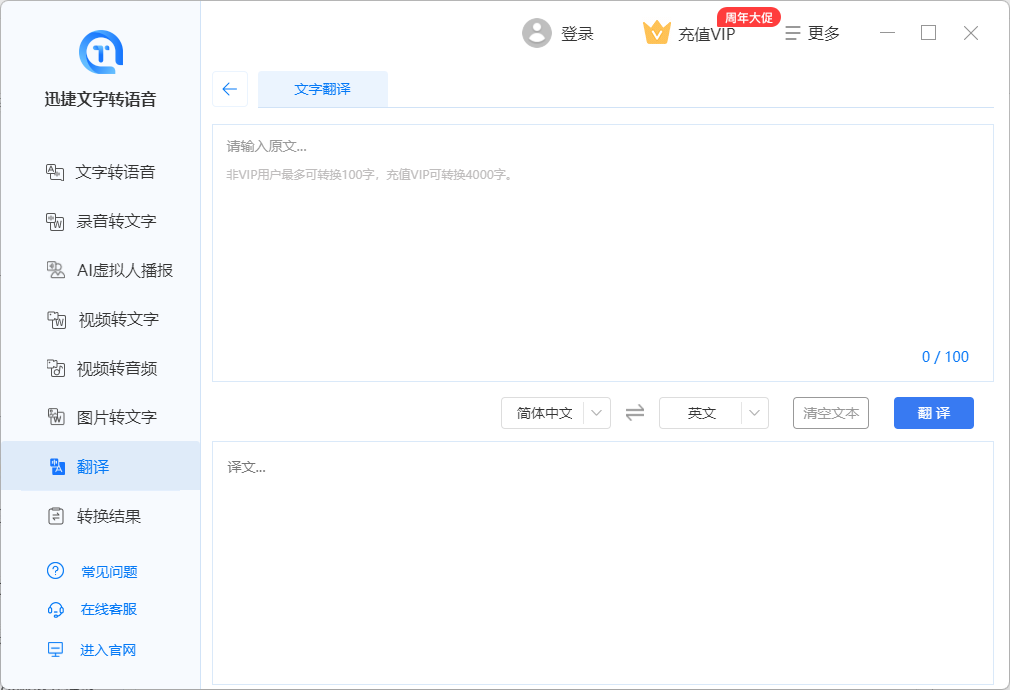
Task: Open the 常见问题 help link
Action: click(109, 572)
